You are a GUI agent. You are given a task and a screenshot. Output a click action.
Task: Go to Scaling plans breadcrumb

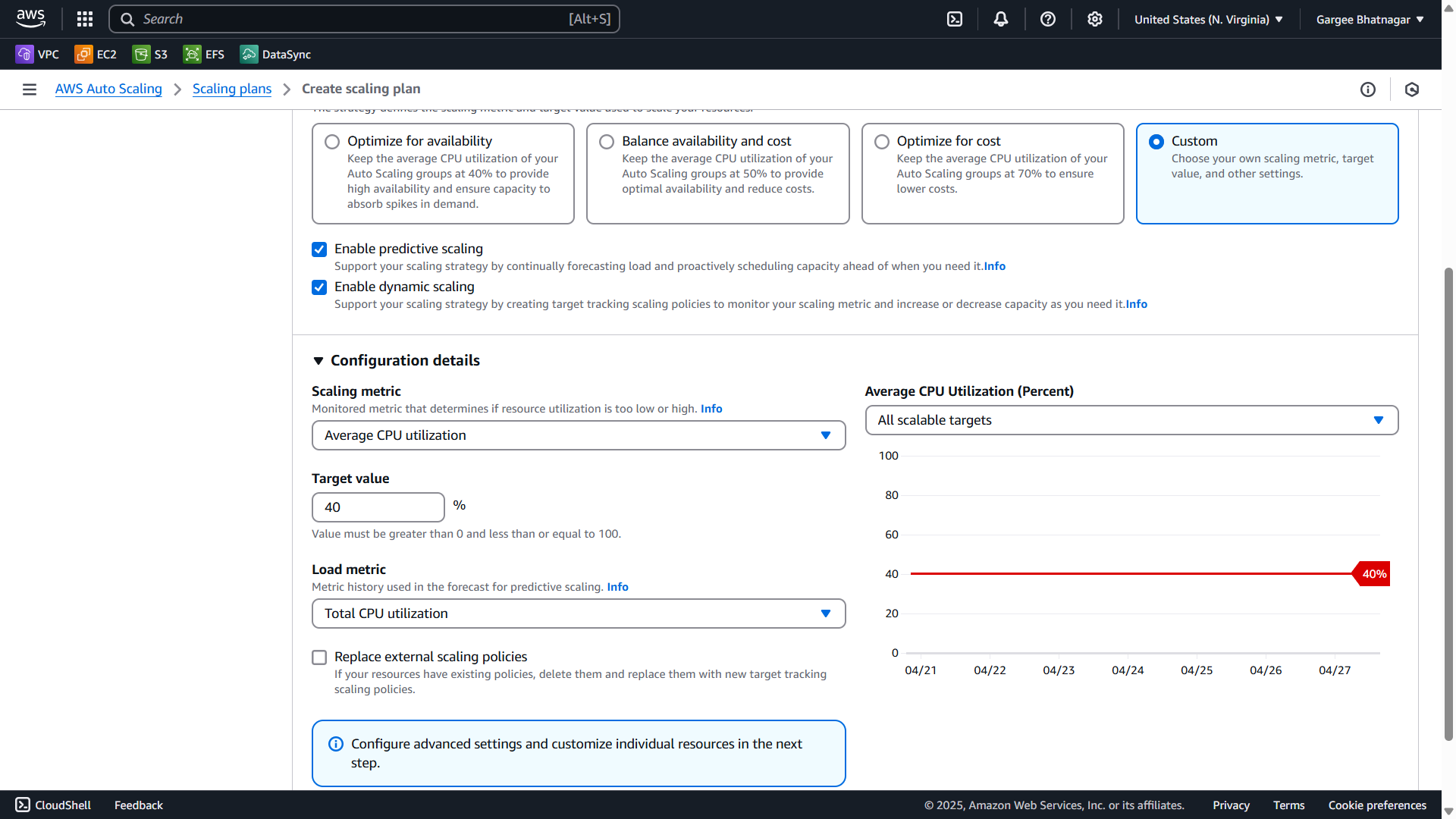[232, 89]
